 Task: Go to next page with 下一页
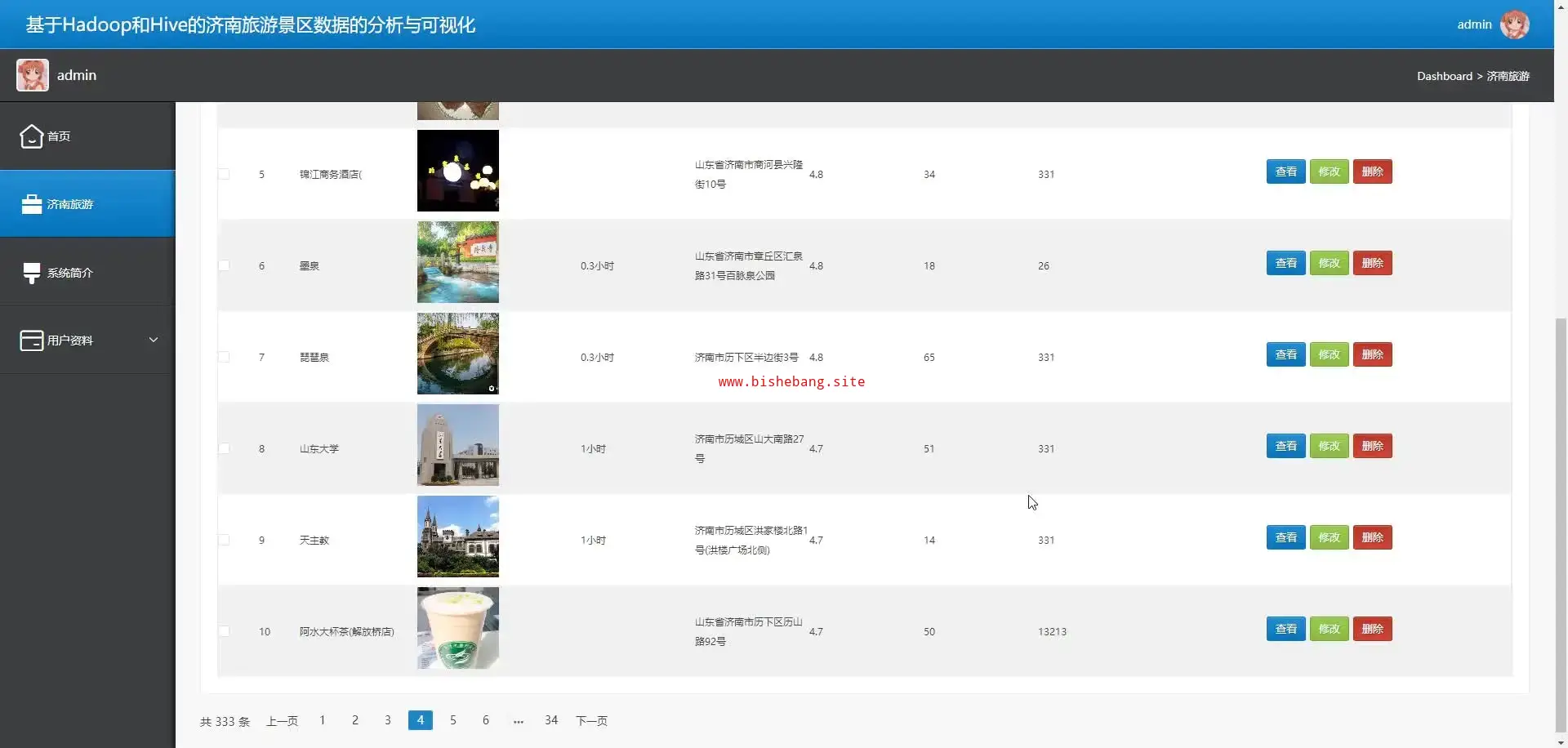[591, 721]
